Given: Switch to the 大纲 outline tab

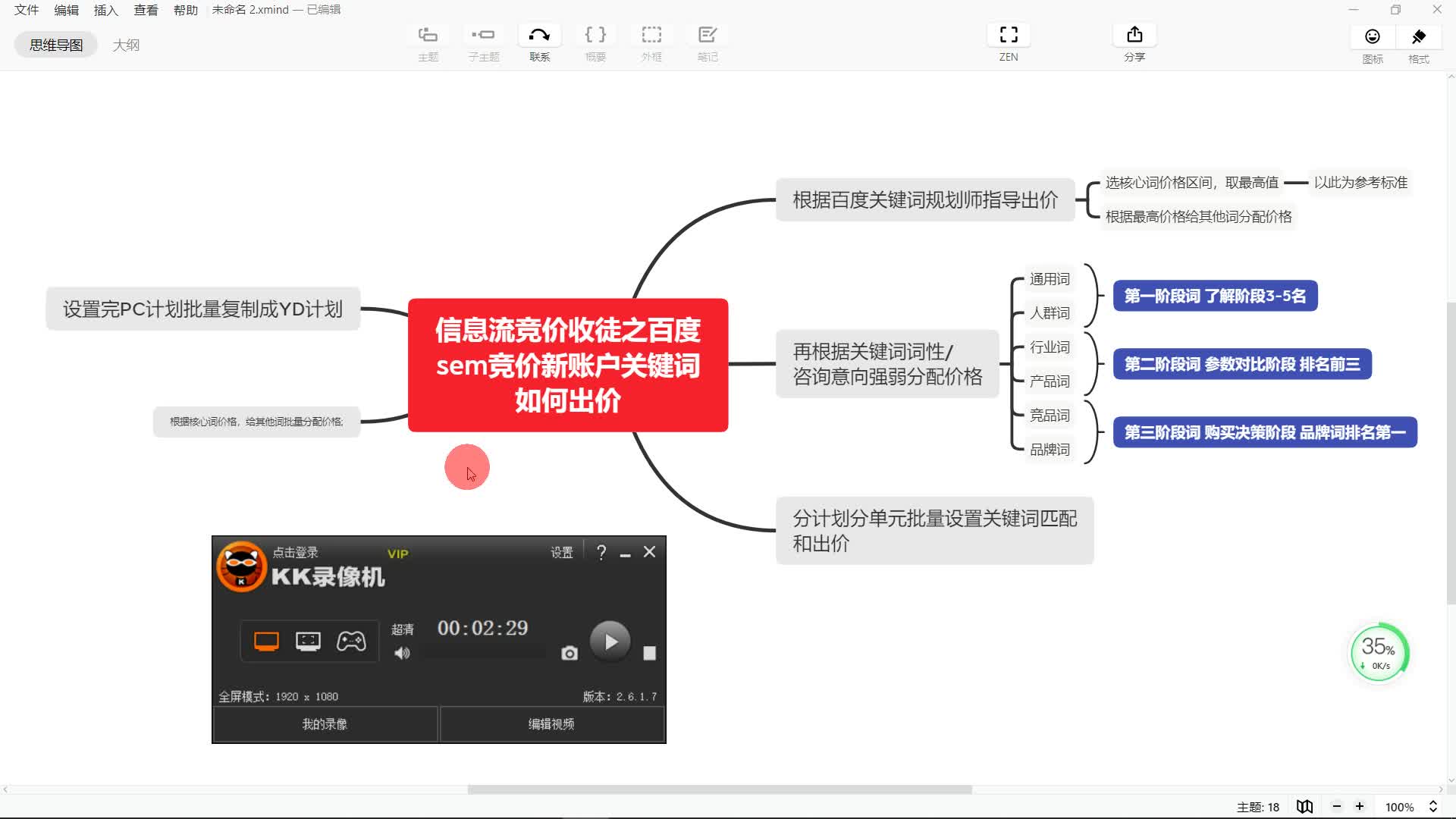Looking at the screenshot, I should click(x=126, y=45).
